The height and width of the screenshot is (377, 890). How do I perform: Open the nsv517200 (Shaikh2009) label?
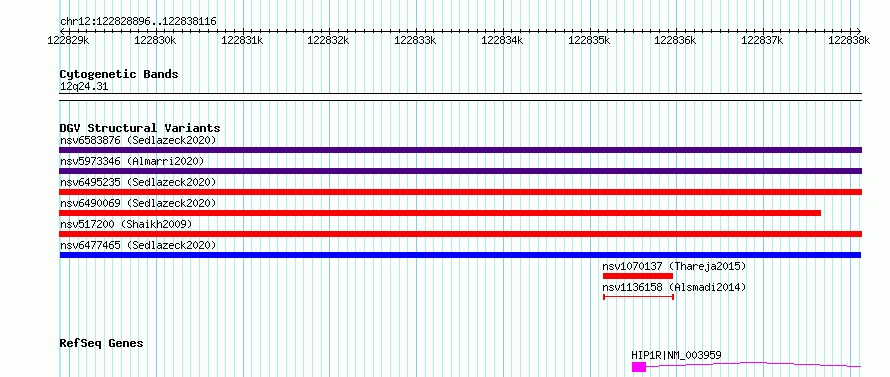coord(126,224)
